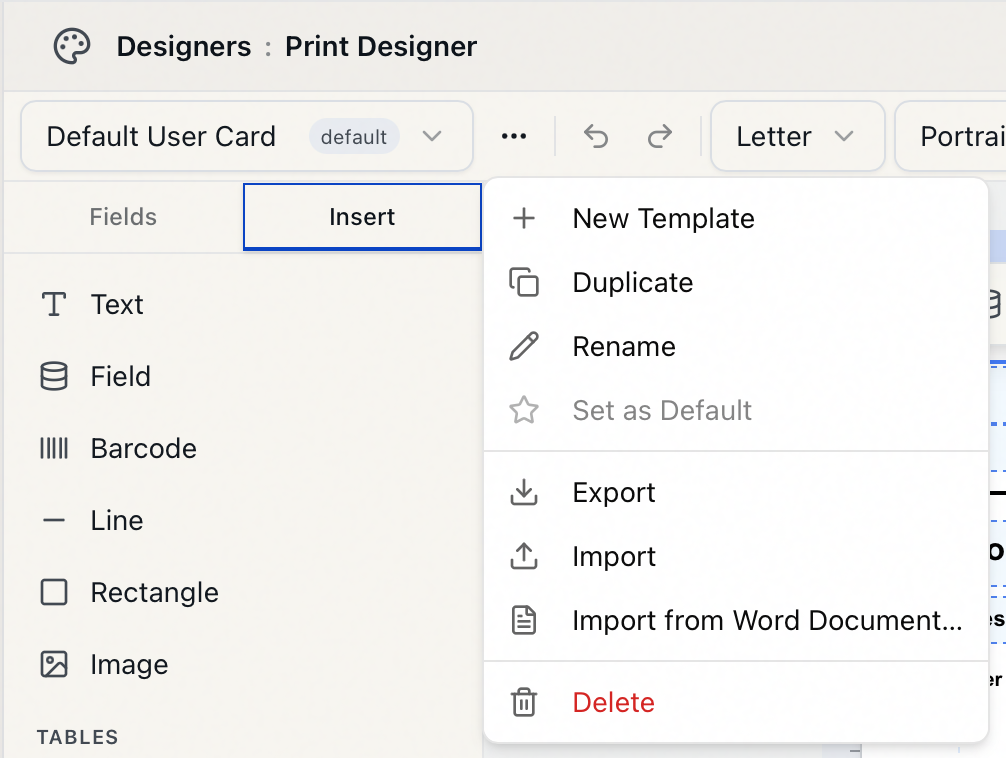Image resolution: width=1006 pixels, height=758 pixels.
Task: Select Export in the menu
Action: click(x=736, y=492)
